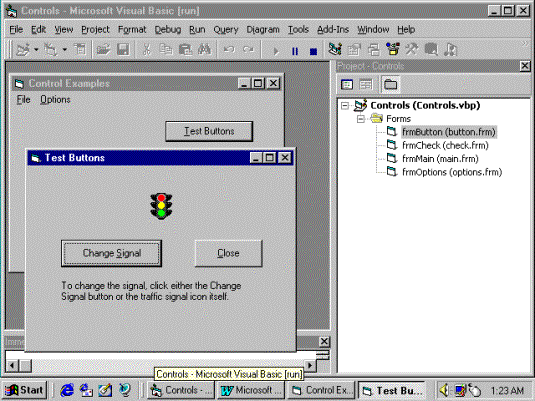Click the Copy toolbar icon
The height and width of the screenshot is (401, 535).
(166, 50)
